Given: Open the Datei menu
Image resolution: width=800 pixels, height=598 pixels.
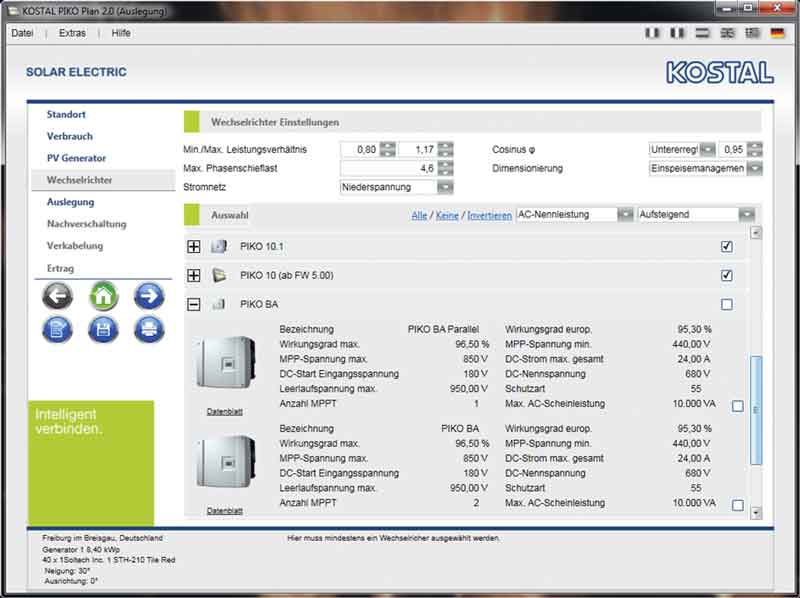Looking at the screenshot, I should click(x=22, y=33).
